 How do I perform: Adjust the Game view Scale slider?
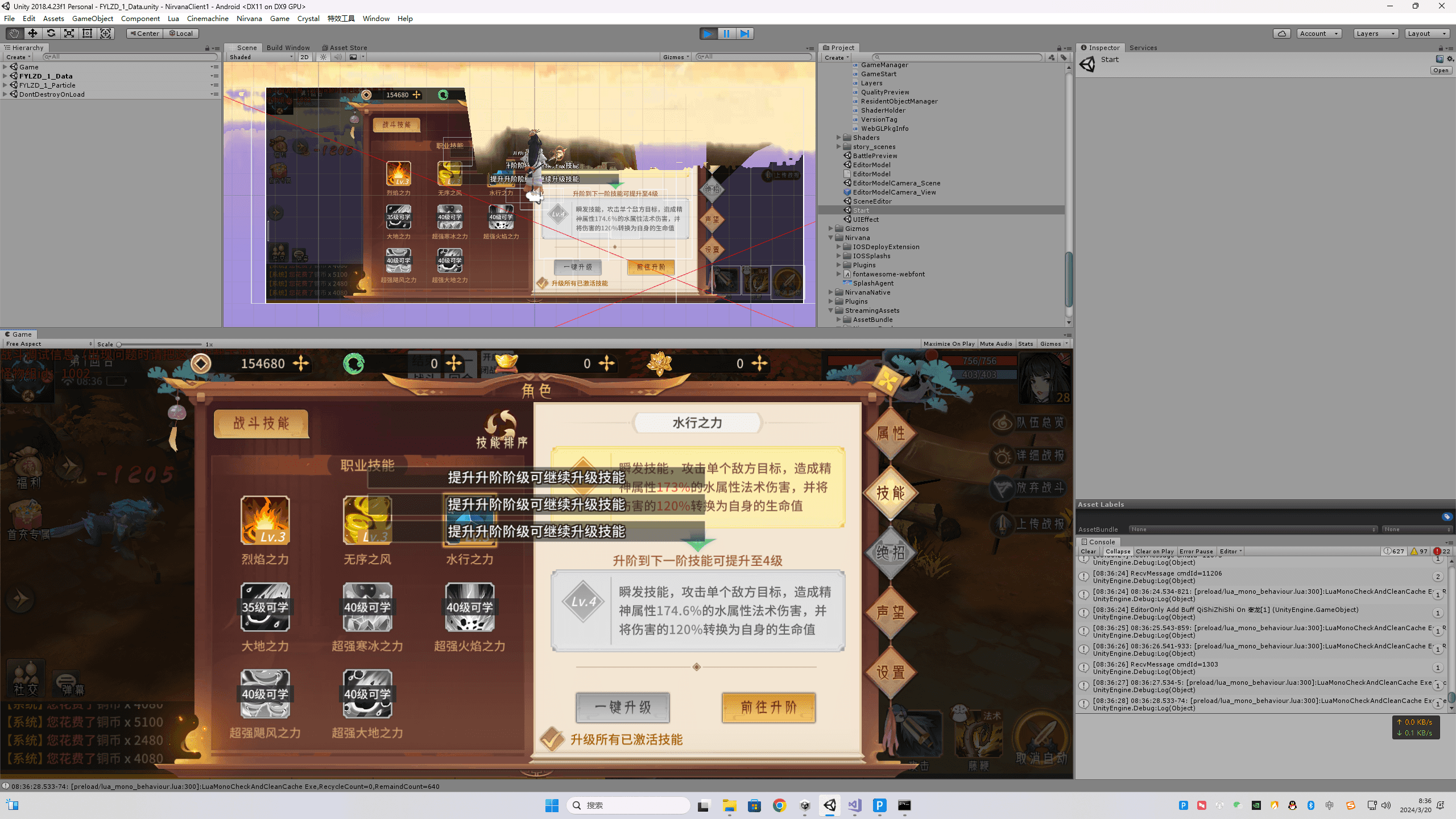tap(119, 344)
